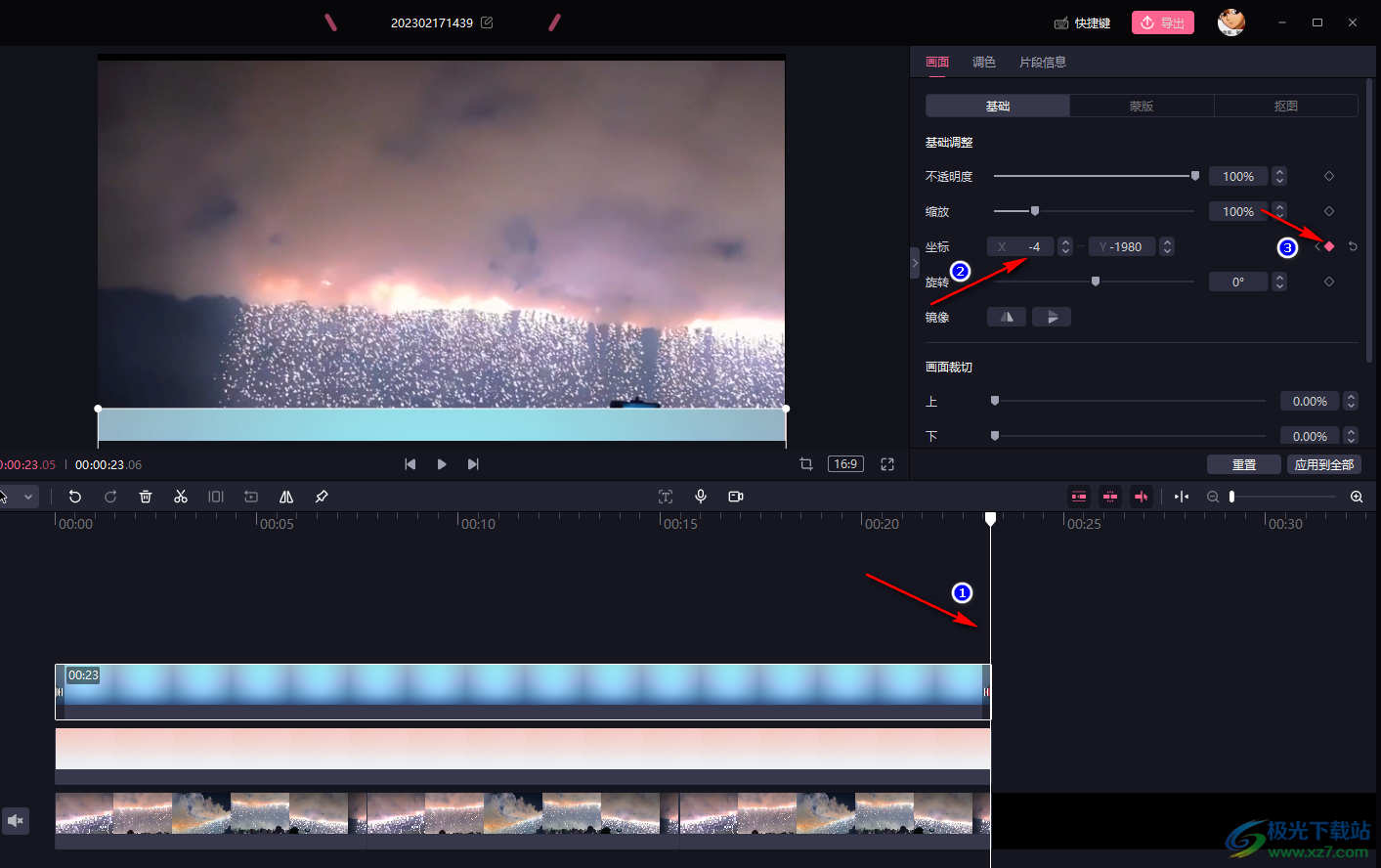
Task: Select the 抠图 sub-tab
Action: tap(1286, 106)
